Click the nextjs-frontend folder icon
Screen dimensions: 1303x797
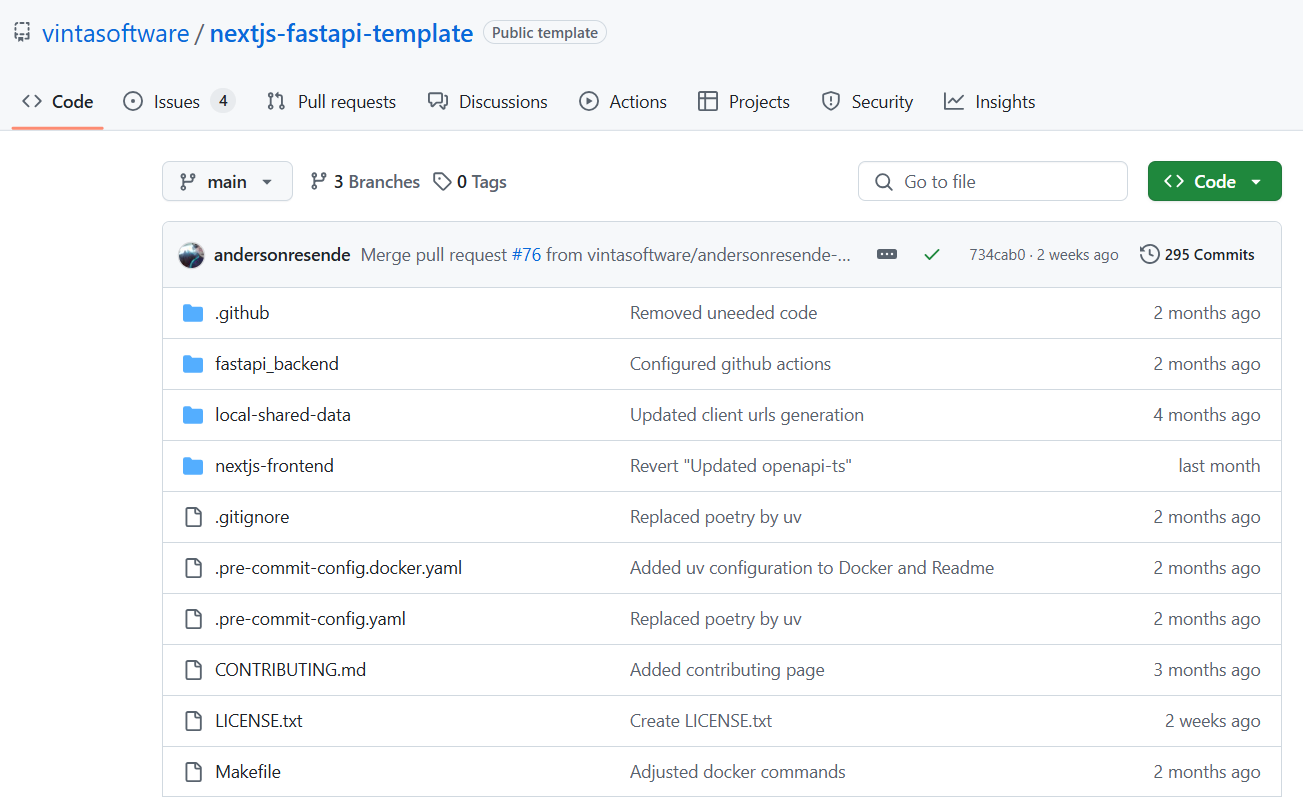point(193,466)
